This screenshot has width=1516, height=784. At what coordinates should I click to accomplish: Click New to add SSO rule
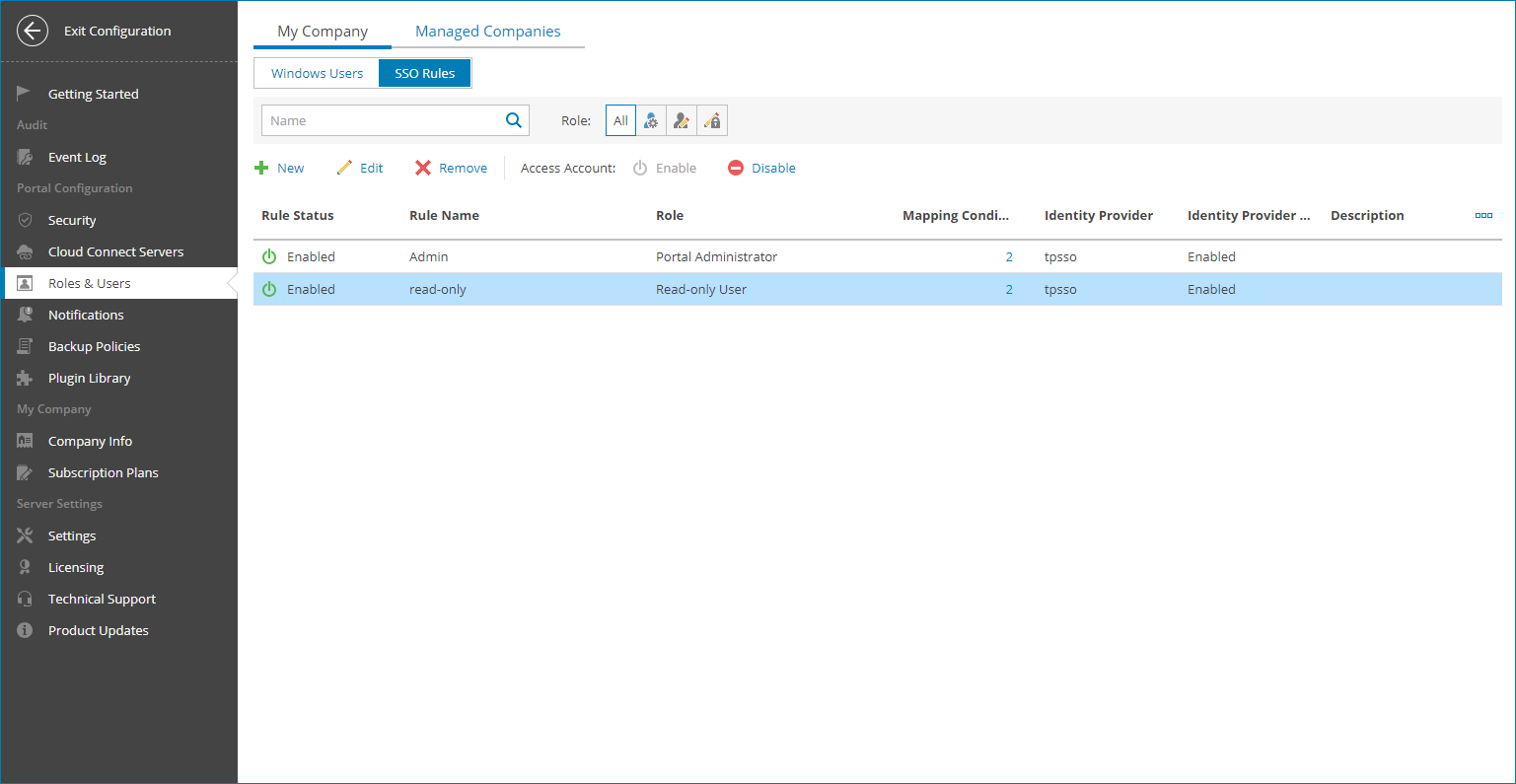tap(279, 168)
